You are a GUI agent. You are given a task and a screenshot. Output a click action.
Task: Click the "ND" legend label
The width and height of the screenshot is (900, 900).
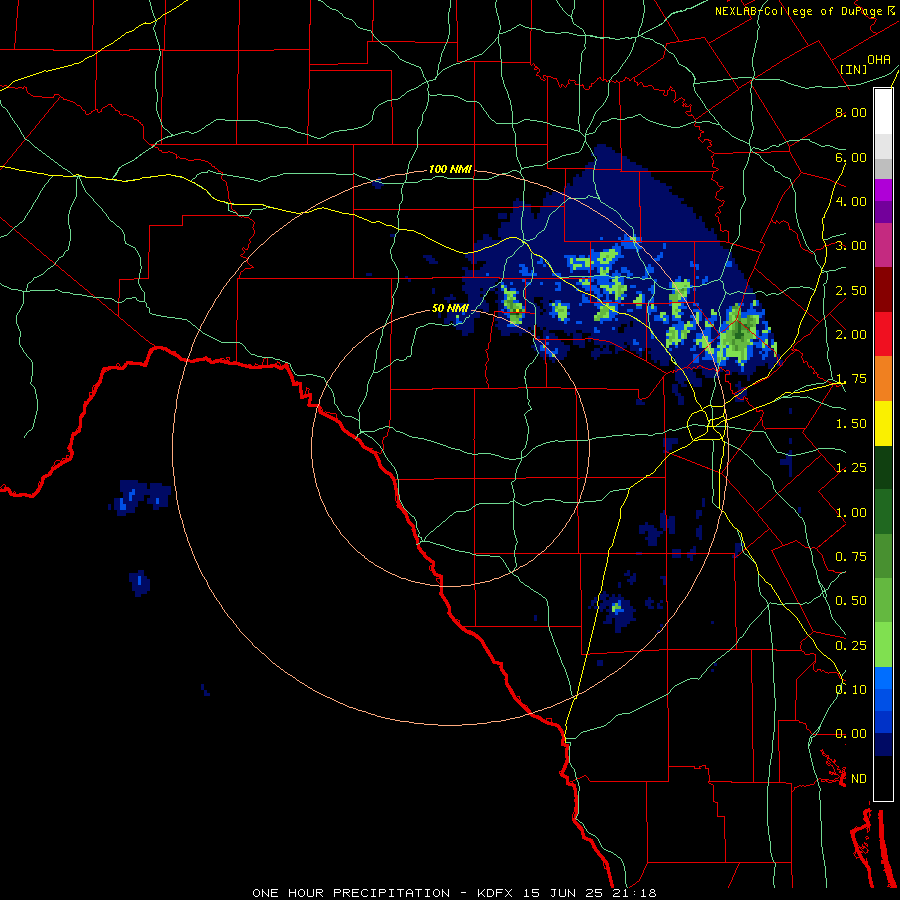(x=859, y=779)
